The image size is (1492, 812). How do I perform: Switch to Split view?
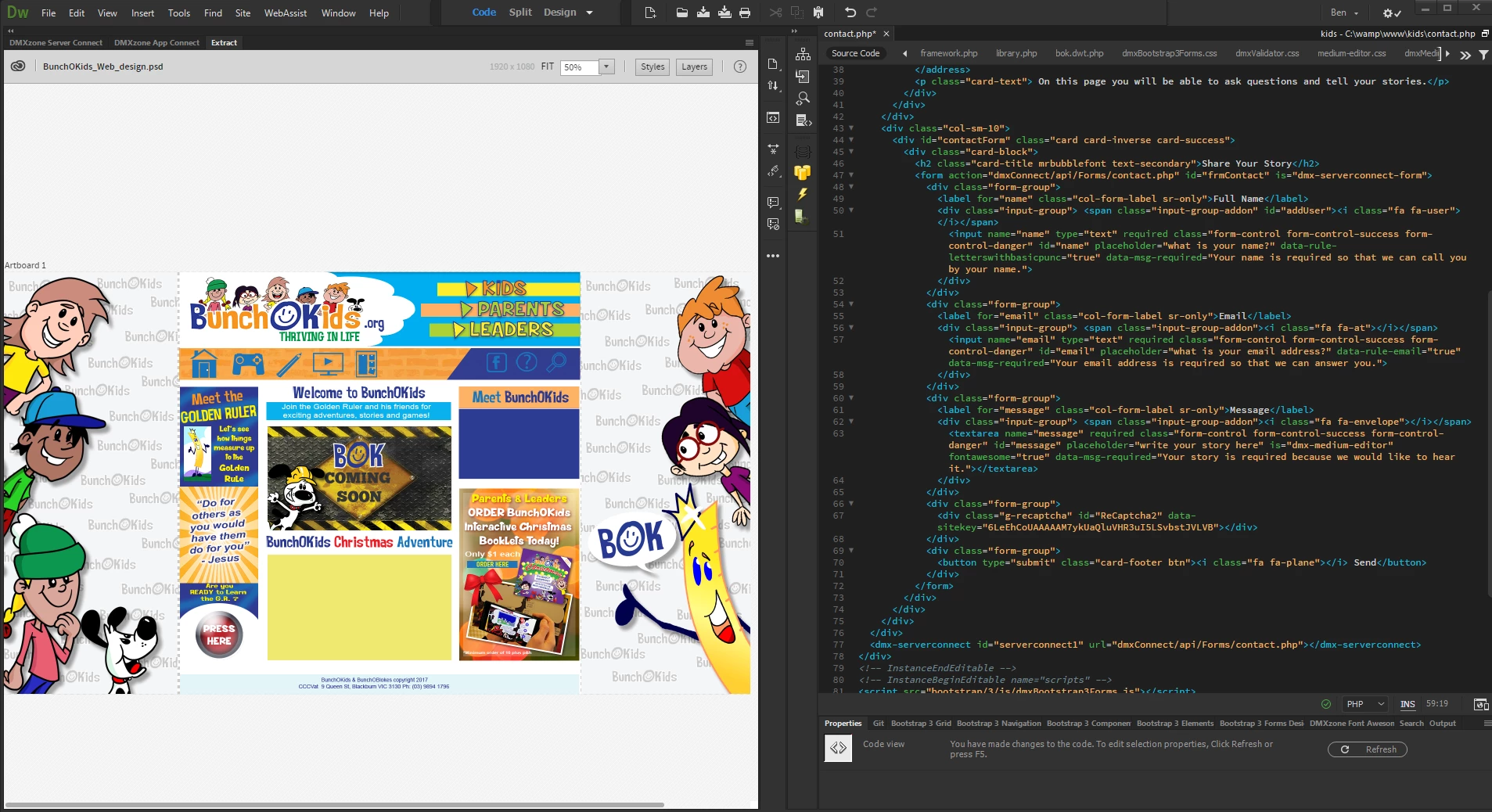click(520, 13)
